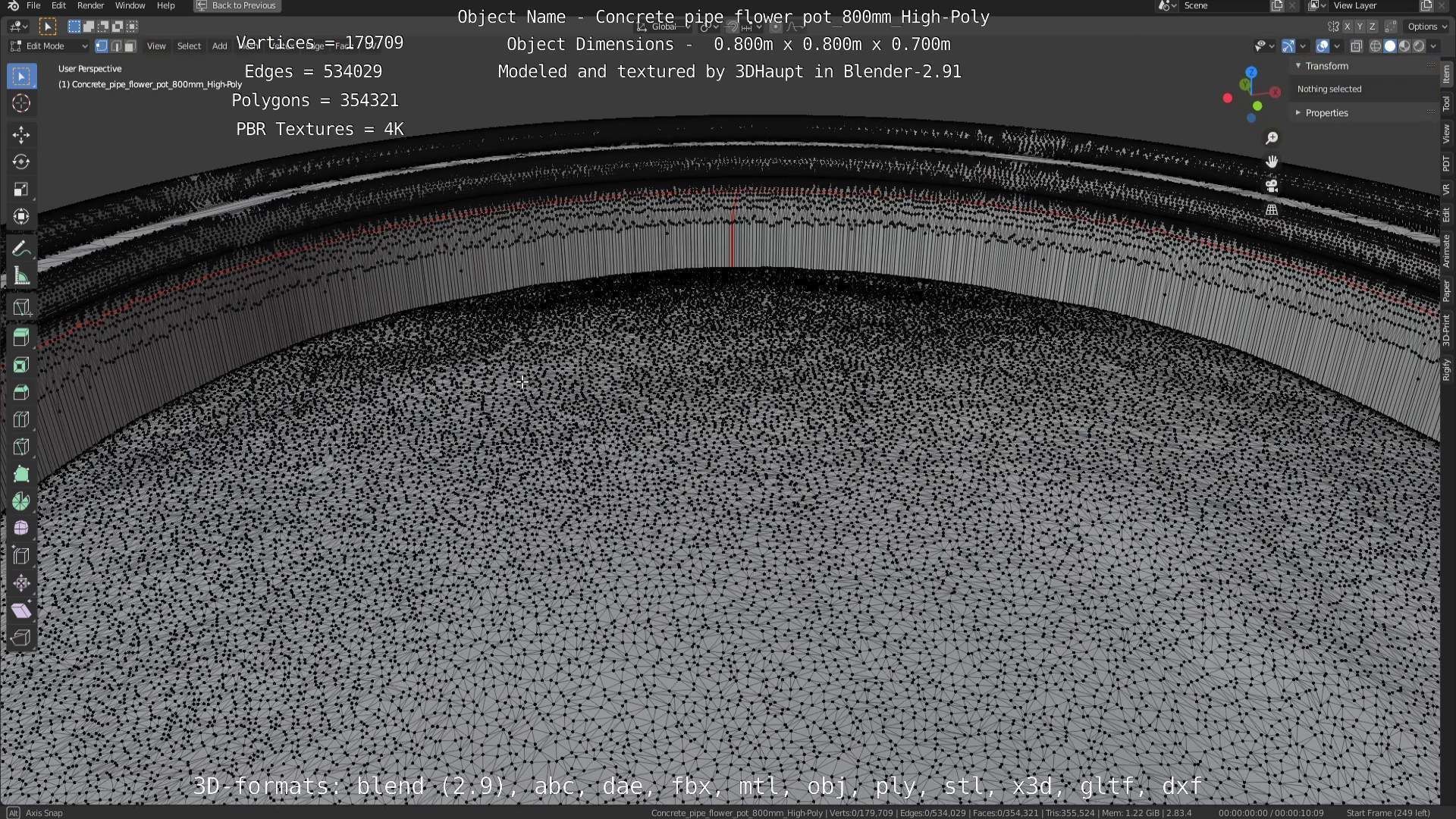The width and height of the screenshot is (1456, 819).
Task: Toggle viewport overlays button
Action: (x=1323, y=46)
